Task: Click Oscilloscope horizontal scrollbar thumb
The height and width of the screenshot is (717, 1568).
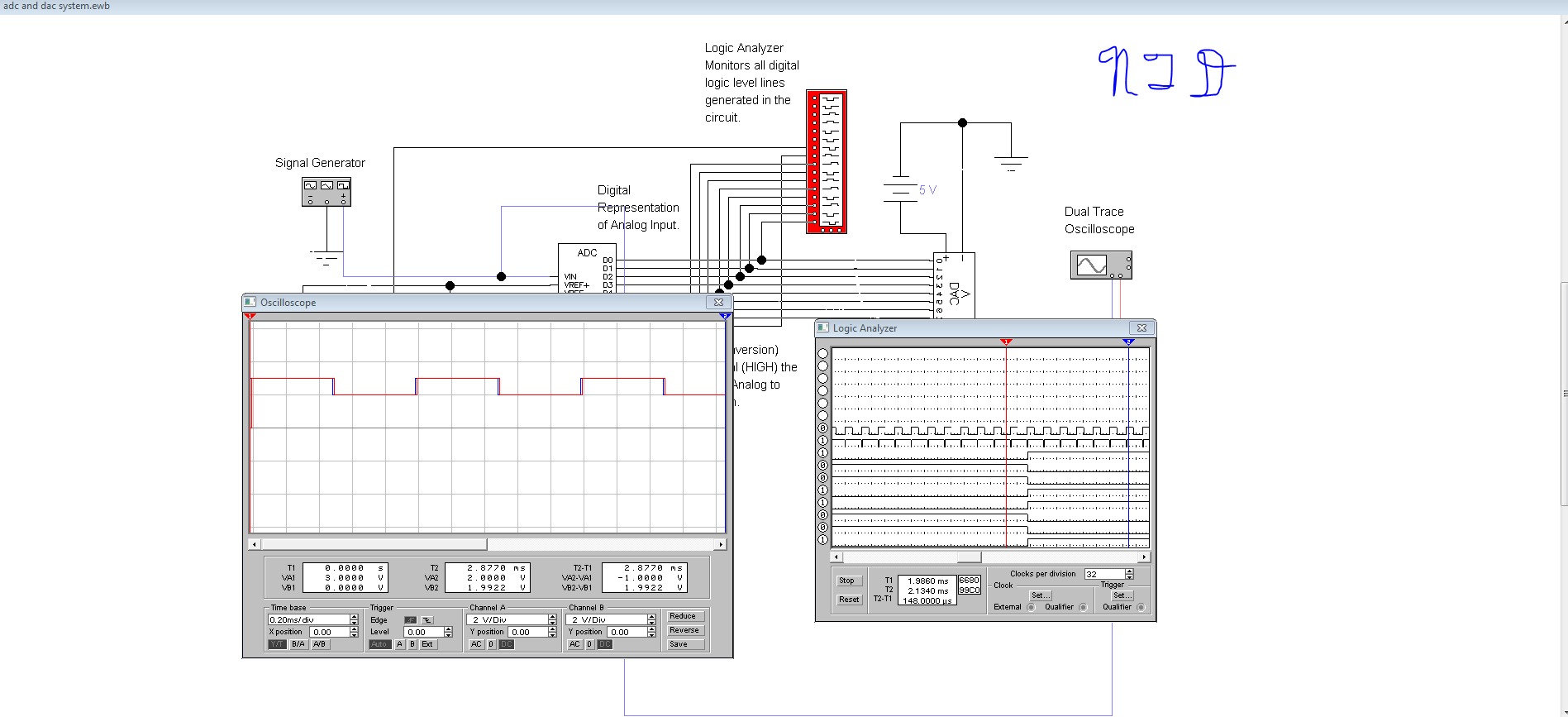Action: 374,544
